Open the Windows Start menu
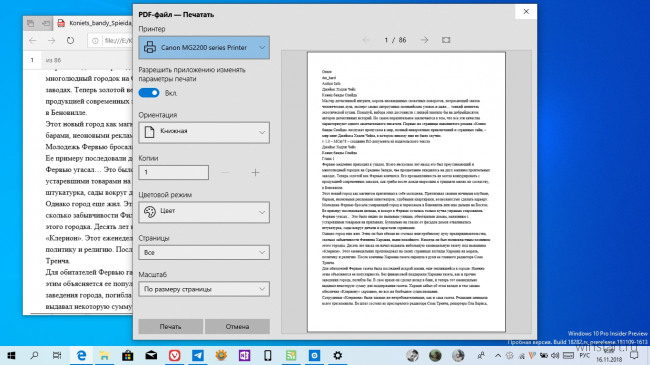Screen dimensions: 650x365 click(11, 355)
